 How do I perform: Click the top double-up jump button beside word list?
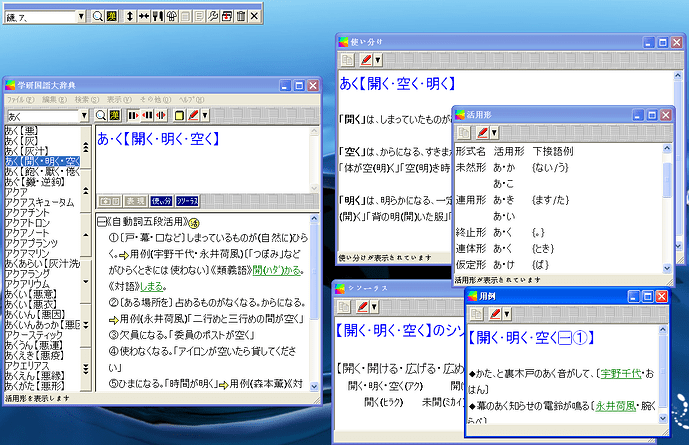86,148
